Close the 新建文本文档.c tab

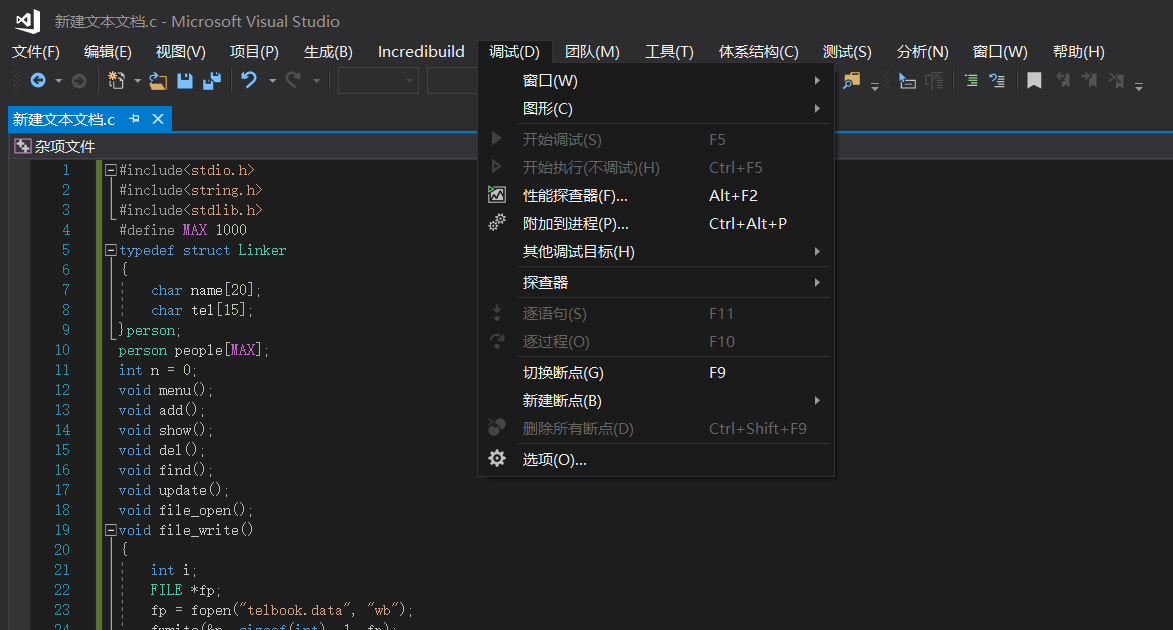[158, 119]
